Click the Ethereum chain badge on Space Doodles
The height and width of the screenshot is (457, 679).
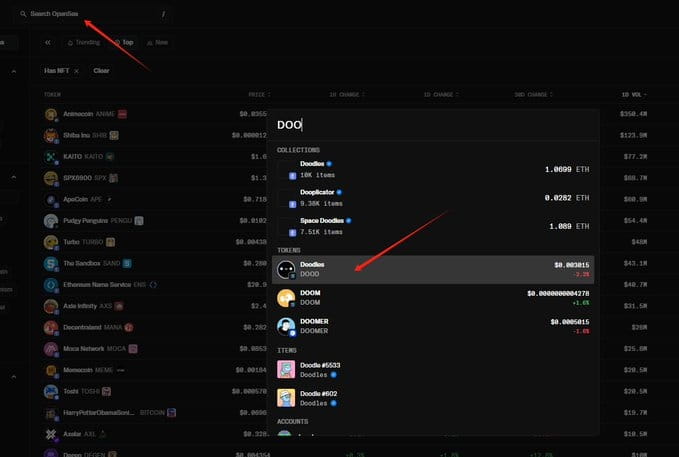click(292, 233)
